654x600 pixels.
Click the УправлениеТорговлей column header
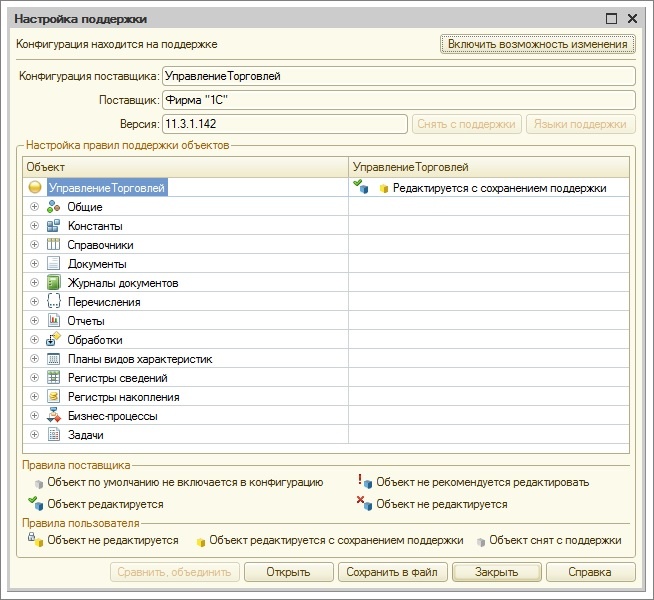[x=489, y=167]
